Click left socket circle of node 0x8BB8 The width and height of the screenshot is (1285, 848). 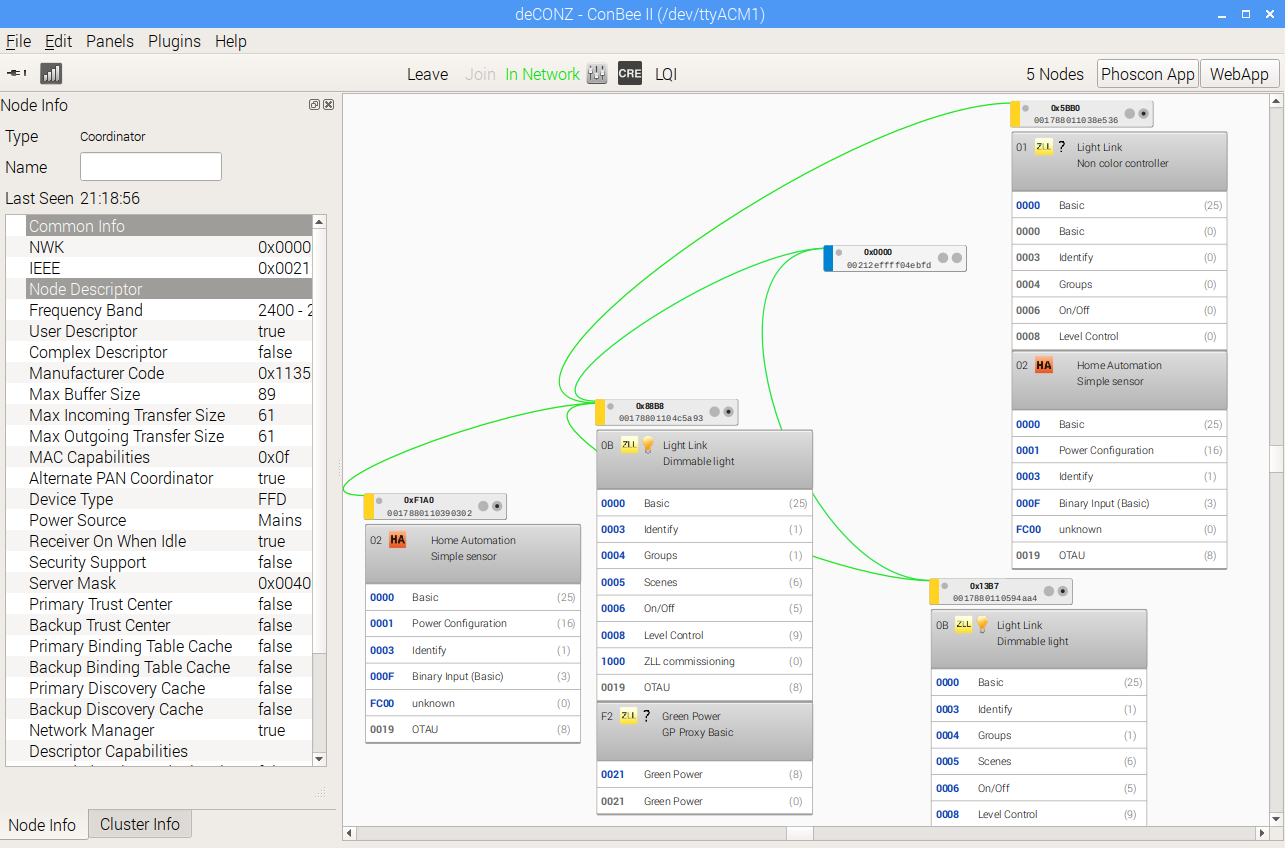[715, 411]
